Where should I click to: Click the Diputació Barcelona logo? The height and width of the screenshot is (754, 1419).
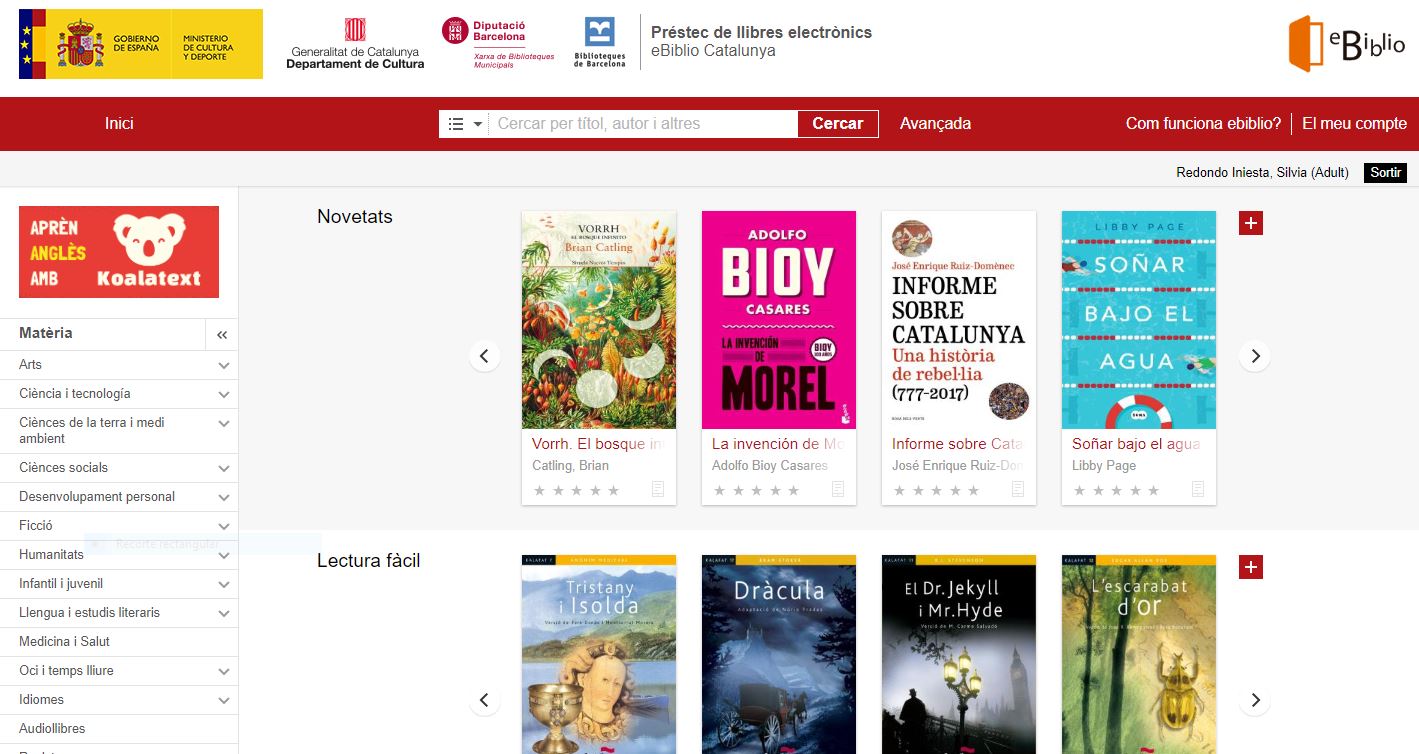[498, 44]
